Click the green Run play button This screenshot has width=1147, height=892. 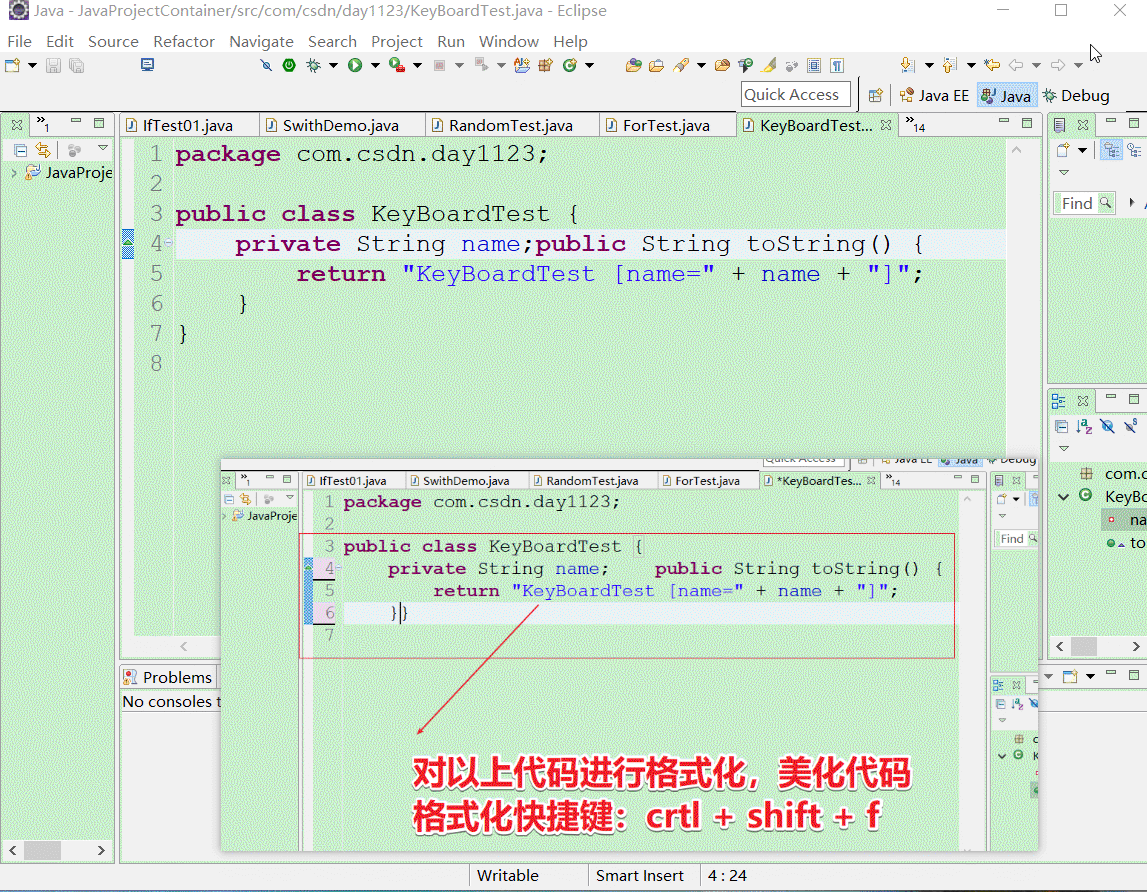pos(355,65)
